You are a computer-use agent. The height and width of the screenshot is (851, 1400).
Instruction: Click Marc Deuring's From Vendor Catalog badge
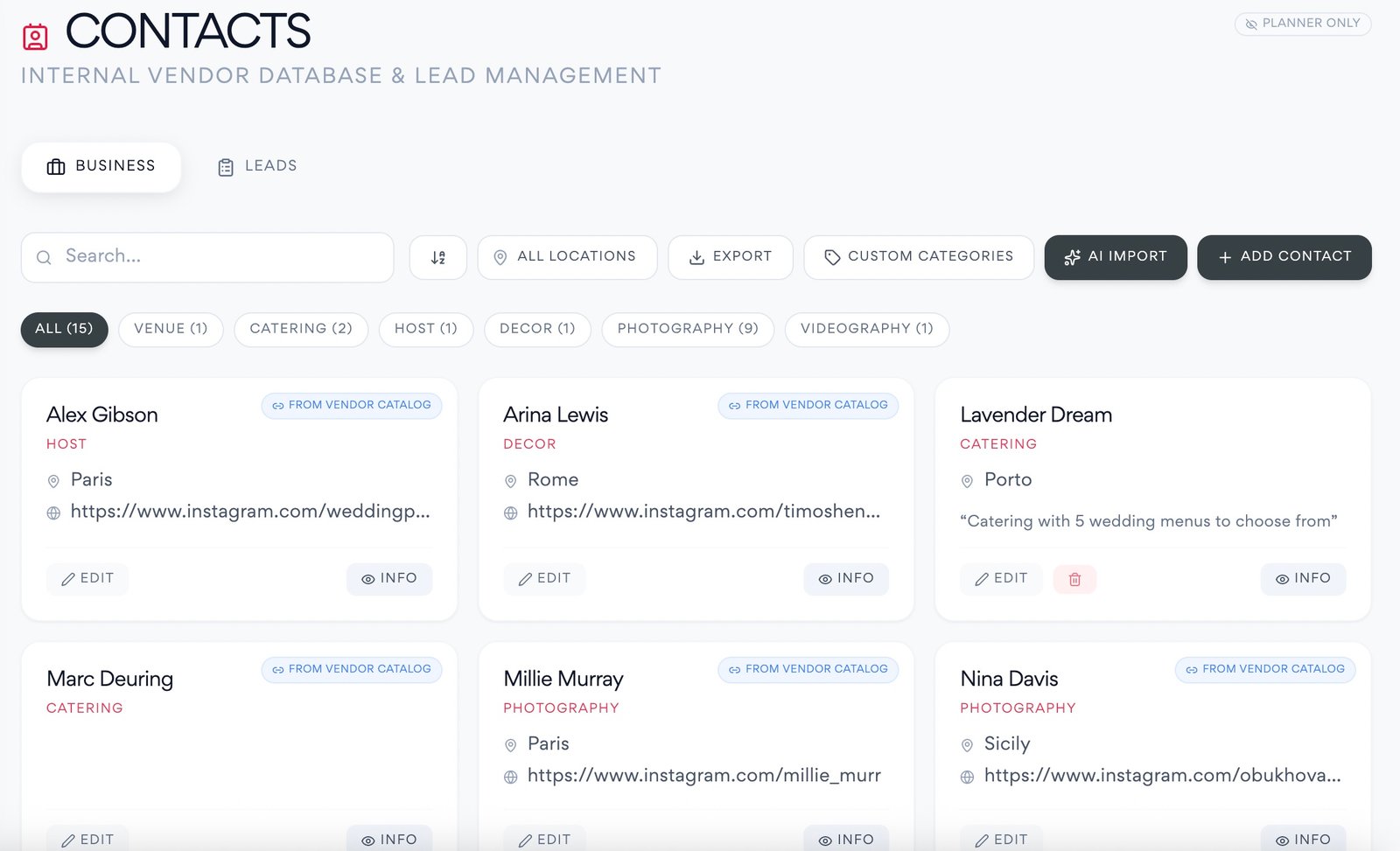pos(352,670)
